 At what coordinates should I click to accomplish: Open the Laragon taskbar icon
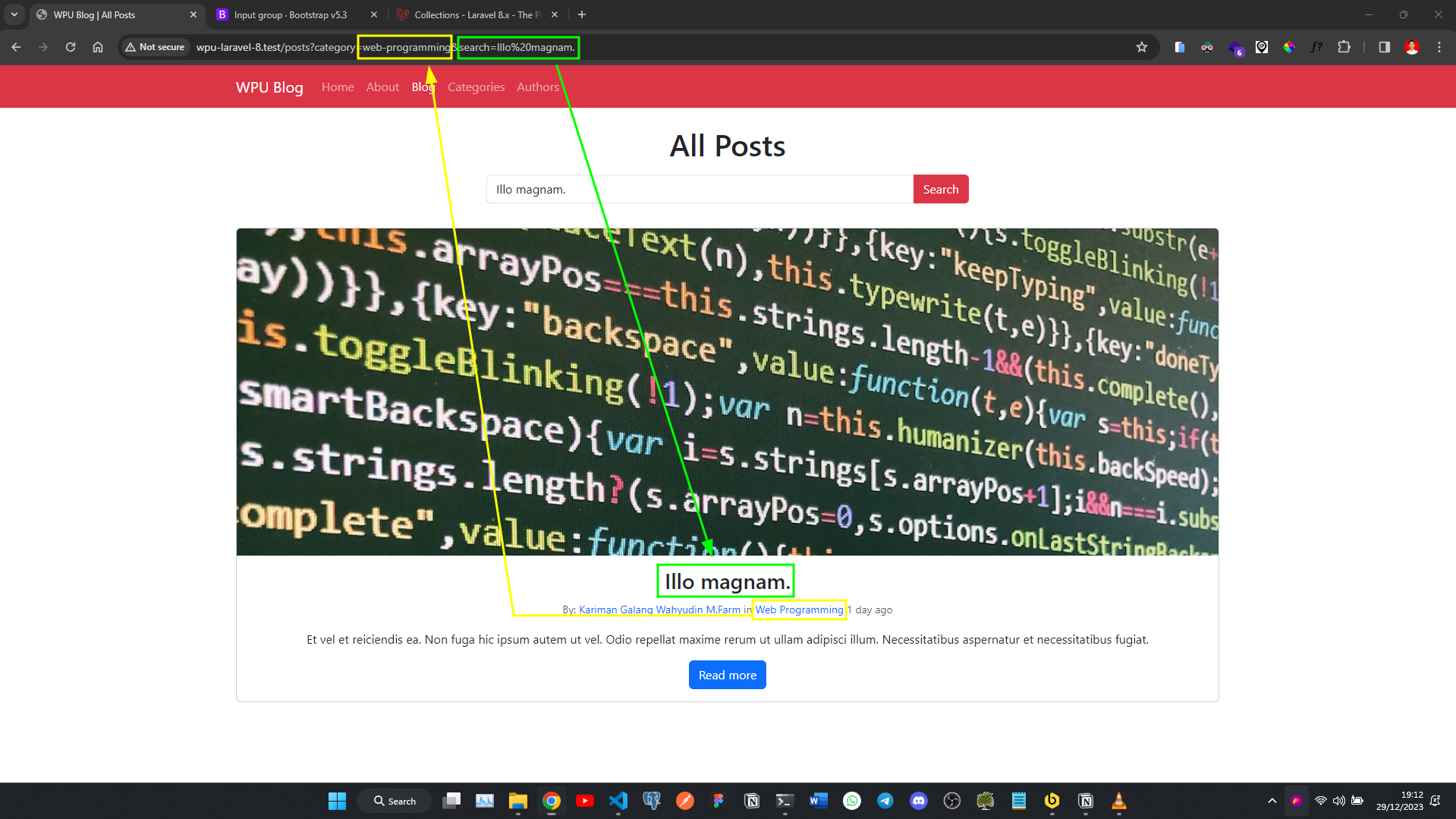pos(985,800)
